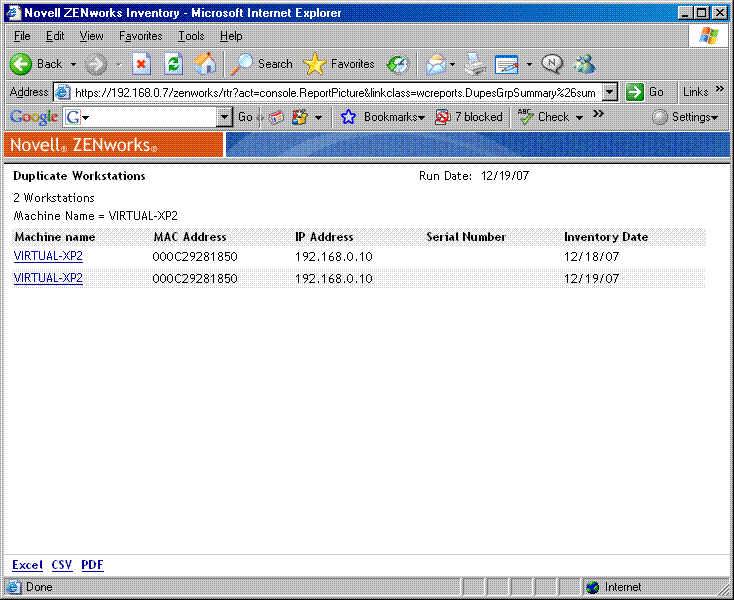Stop loading with the red X icon
Screen dimensions: 734x600
tap(141, 64)
